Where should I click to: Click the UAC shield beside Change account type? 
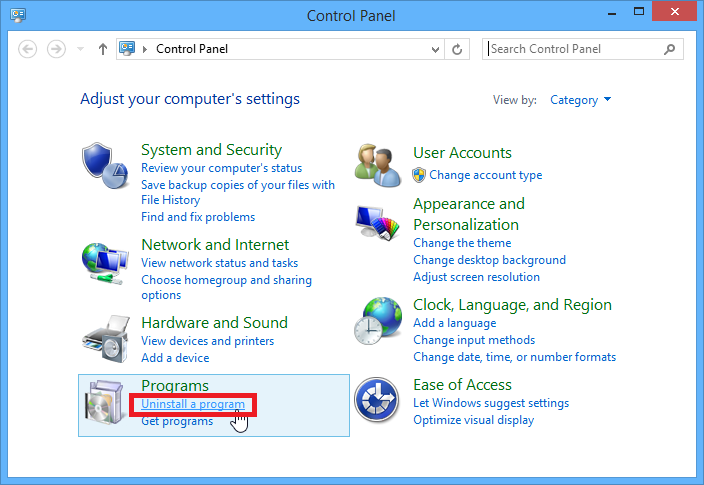pyautogui.click(x=419, y=175)
